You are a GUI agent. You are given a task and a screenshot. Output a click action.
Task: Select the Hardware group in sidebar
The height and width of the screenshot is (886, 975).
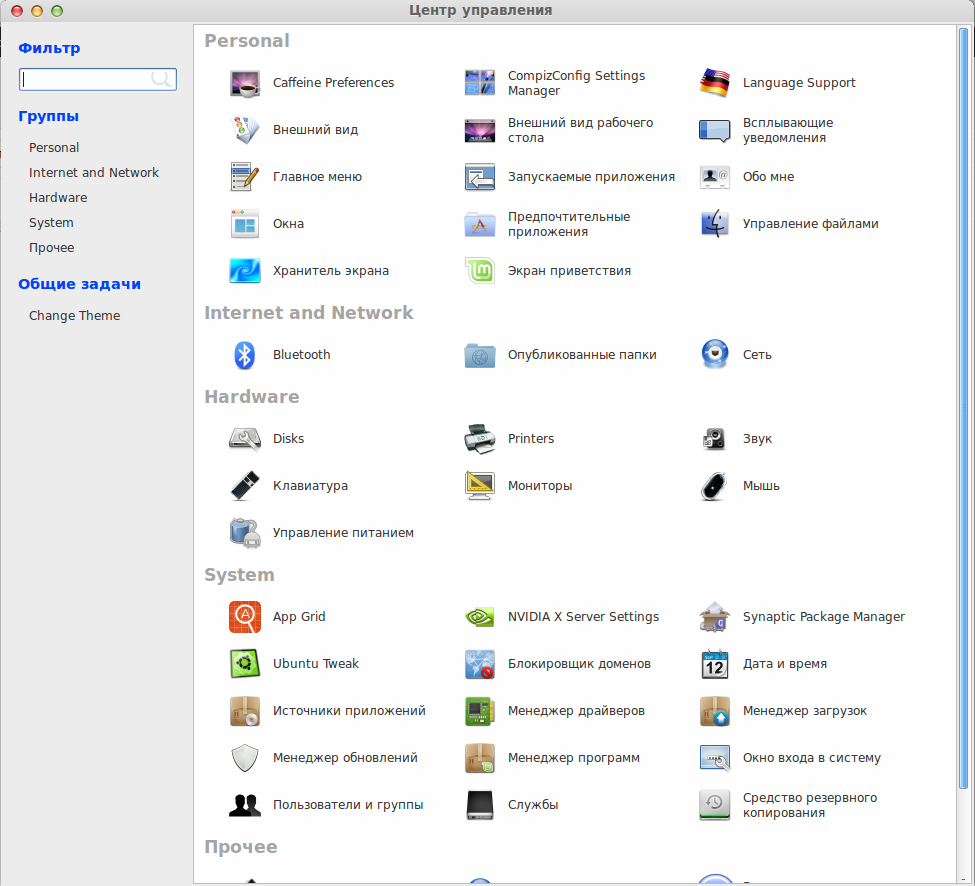(x=58, y=198)
